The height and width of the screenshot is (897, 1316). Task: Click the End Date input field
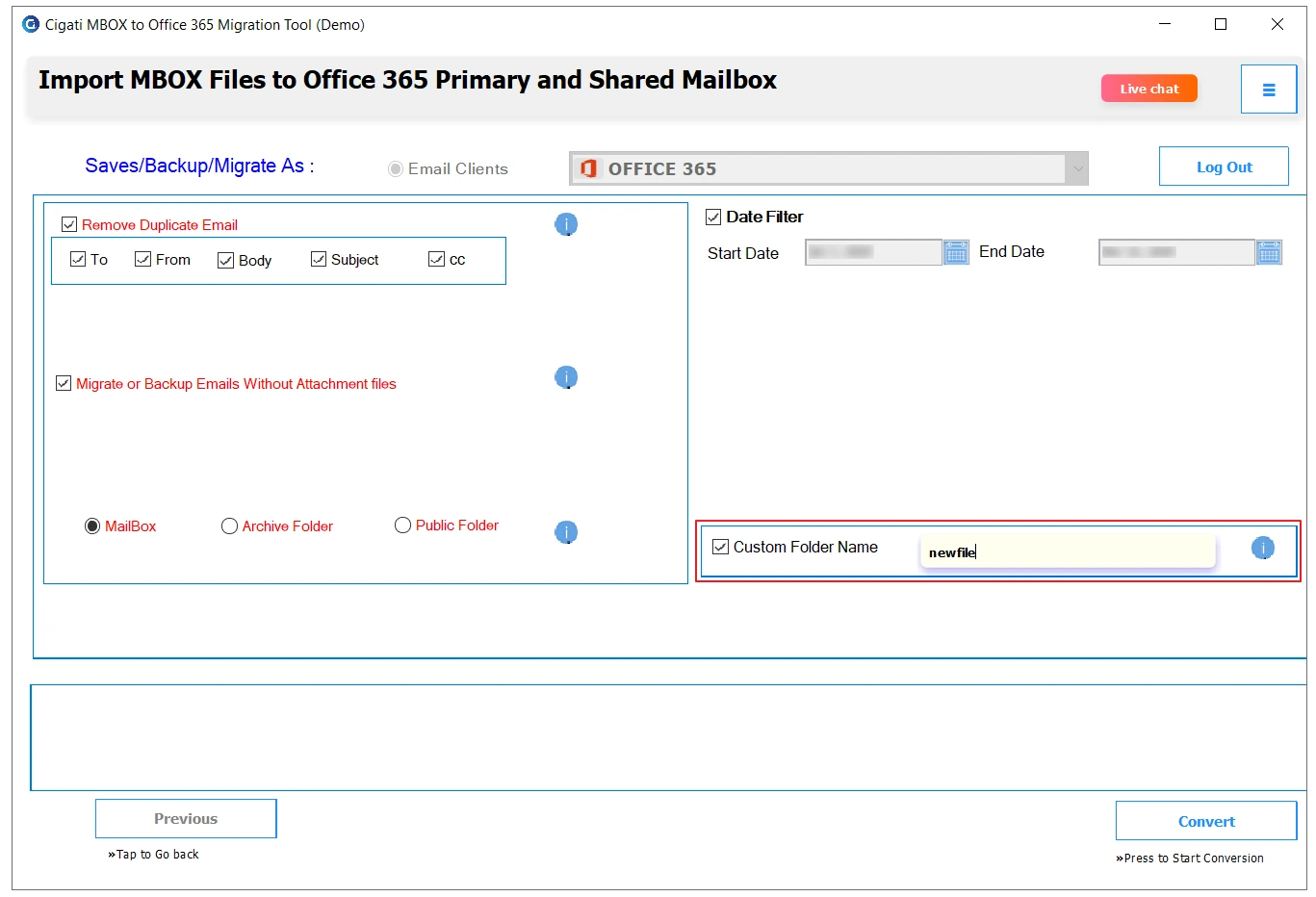(x=1176, y=252)
